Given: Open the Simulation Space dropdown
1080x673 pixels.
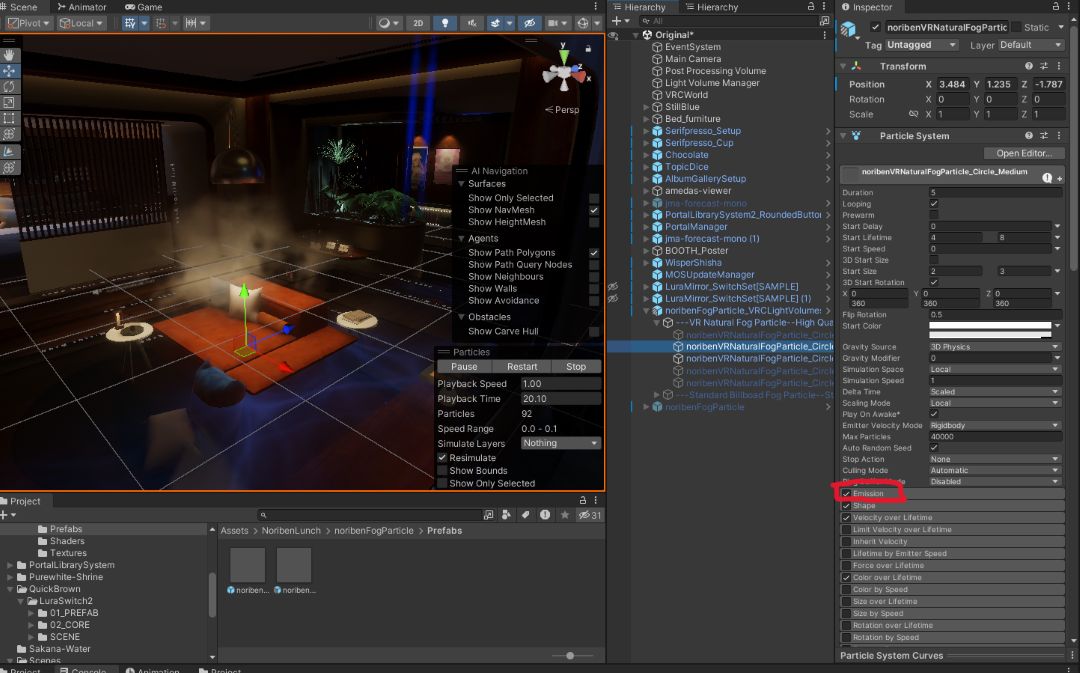Looking at the screenshot, I should pos(995,369).
